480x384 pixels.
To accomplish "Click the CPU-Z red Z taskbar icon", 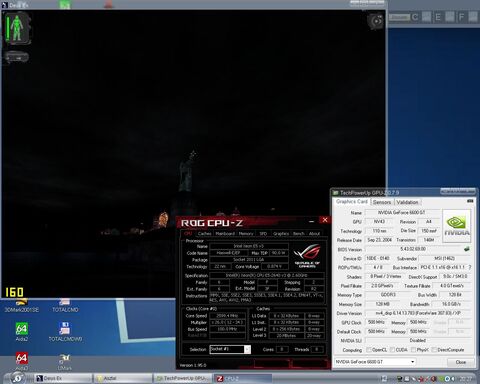I will click(x=220, y=378).
